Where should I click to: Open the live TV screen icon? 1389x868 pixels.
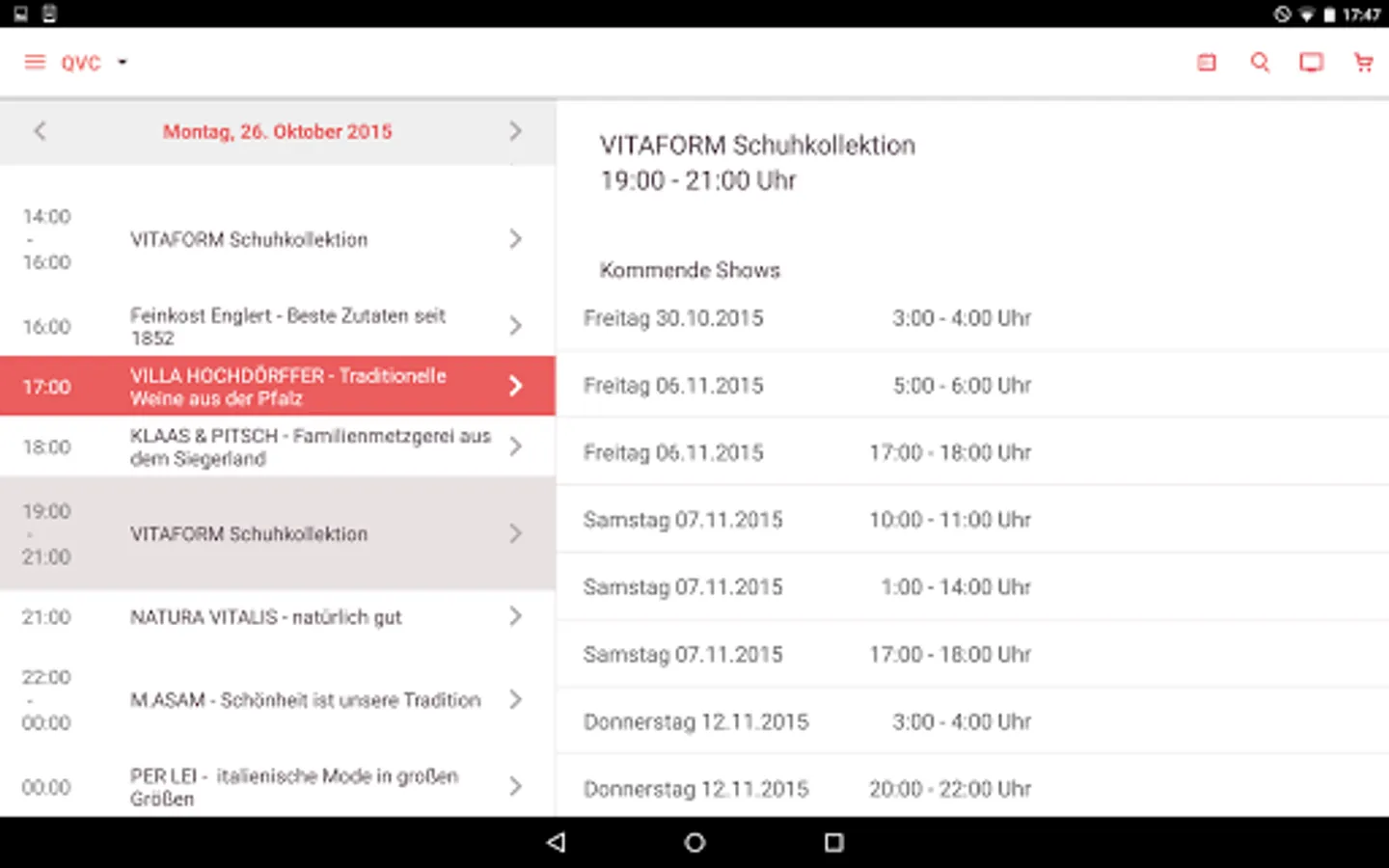point(1311,64)
